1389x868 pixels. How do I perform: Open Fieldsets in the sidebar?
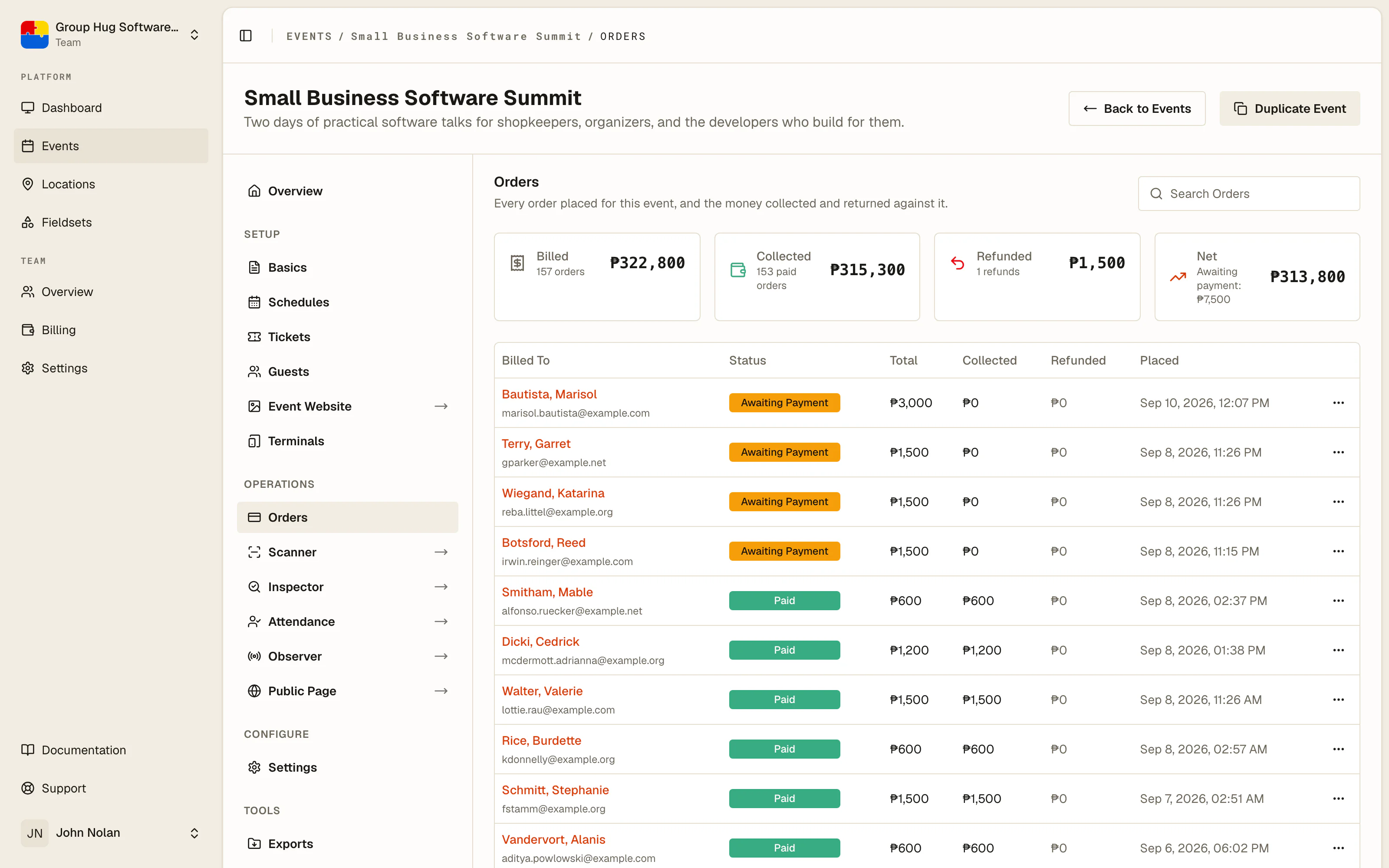coord(111,222)
